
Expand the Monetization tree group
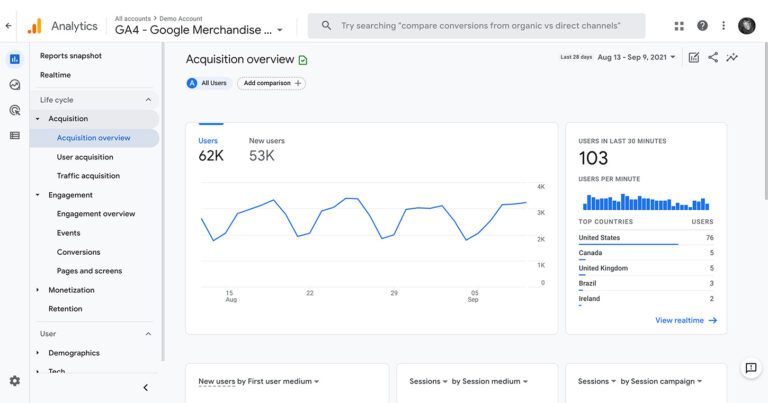(38, 290)
